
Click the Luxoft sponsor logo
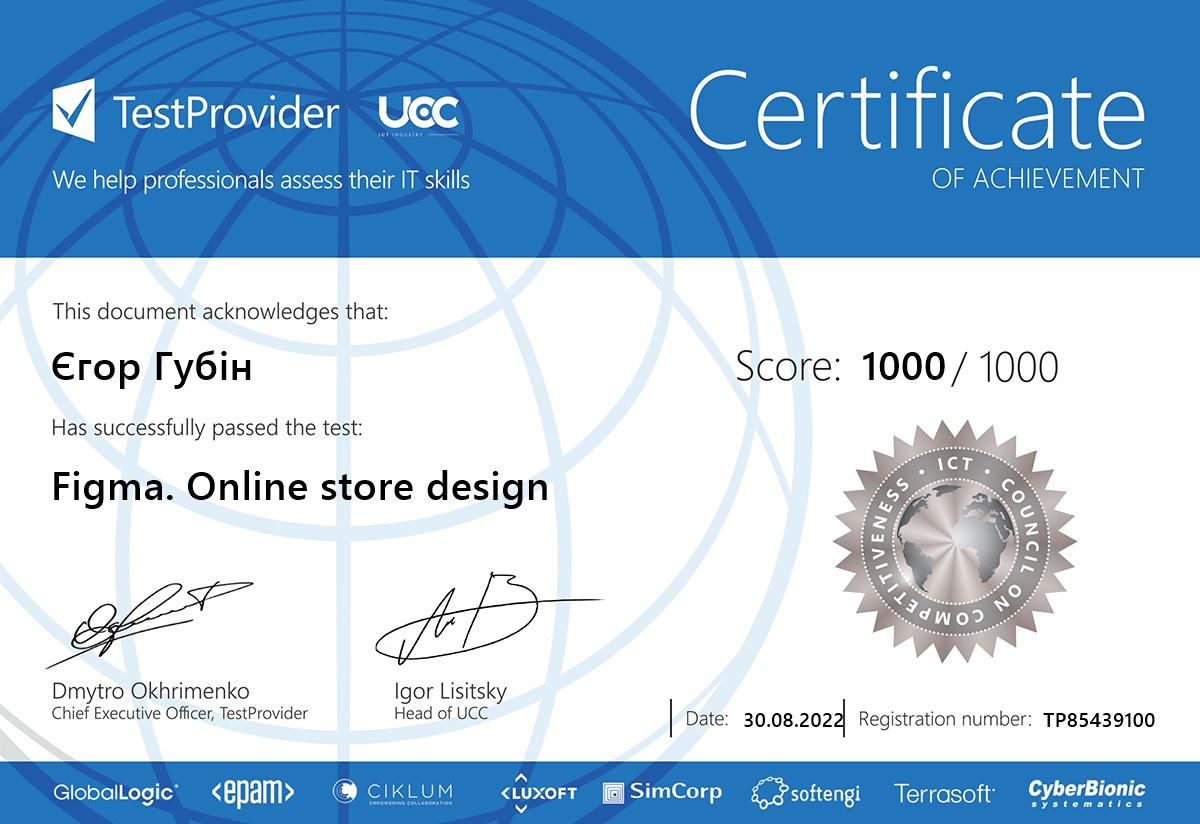click(x=539, y=791)
